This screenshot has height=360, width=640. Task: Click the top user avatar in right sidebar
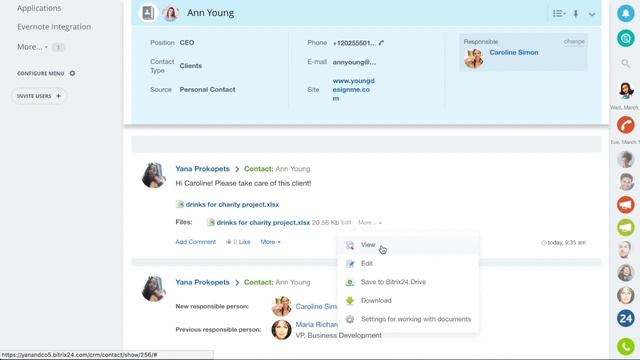[625, 90]
